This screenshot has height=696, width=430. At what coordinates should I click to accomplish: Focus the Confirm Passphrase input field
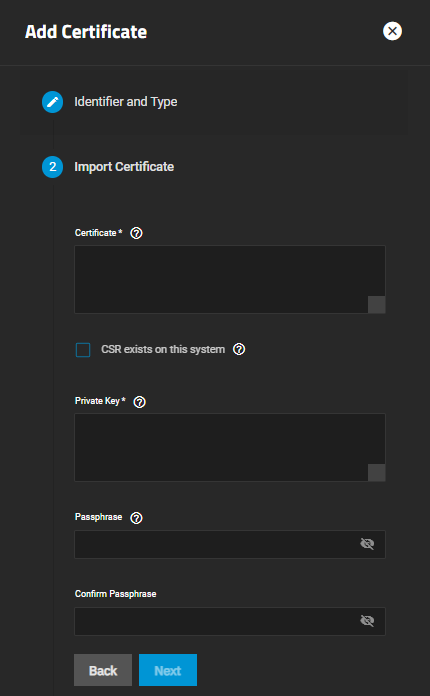coord(230,621)
